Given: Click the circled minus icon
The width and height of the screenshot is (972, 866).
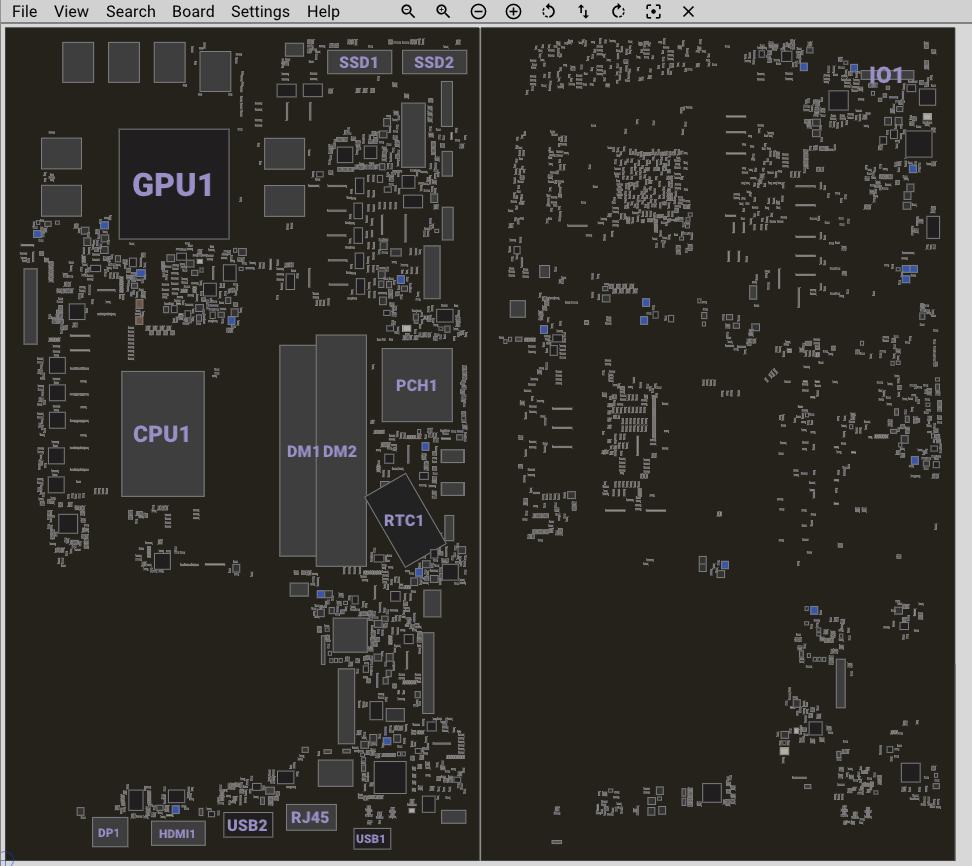Looking at the screenshot, I should [478, 12].
